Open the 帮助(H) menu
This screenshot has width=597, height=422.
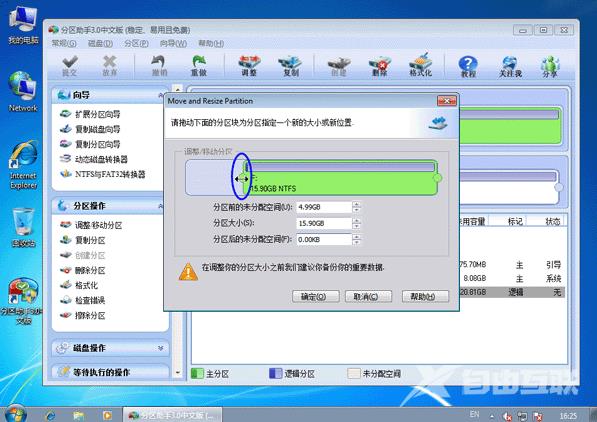tap(211, 43)
